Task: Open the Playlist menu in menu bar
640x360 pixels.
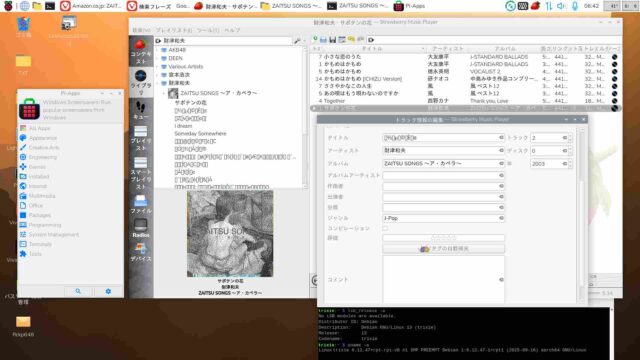Action: tap(173, 30)
